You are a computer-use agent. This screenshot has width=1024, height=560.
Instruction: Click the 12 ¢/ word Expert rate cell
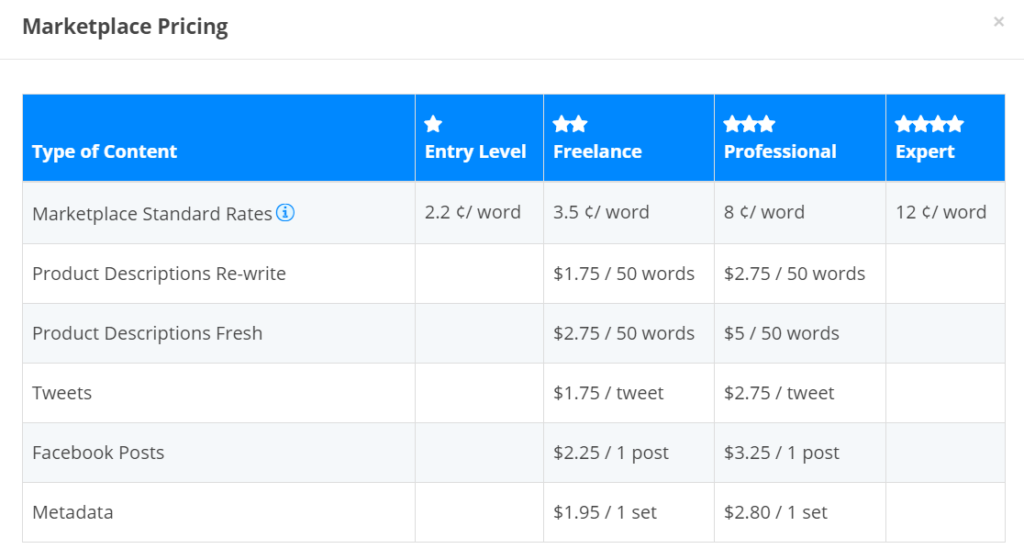[941, 212]
